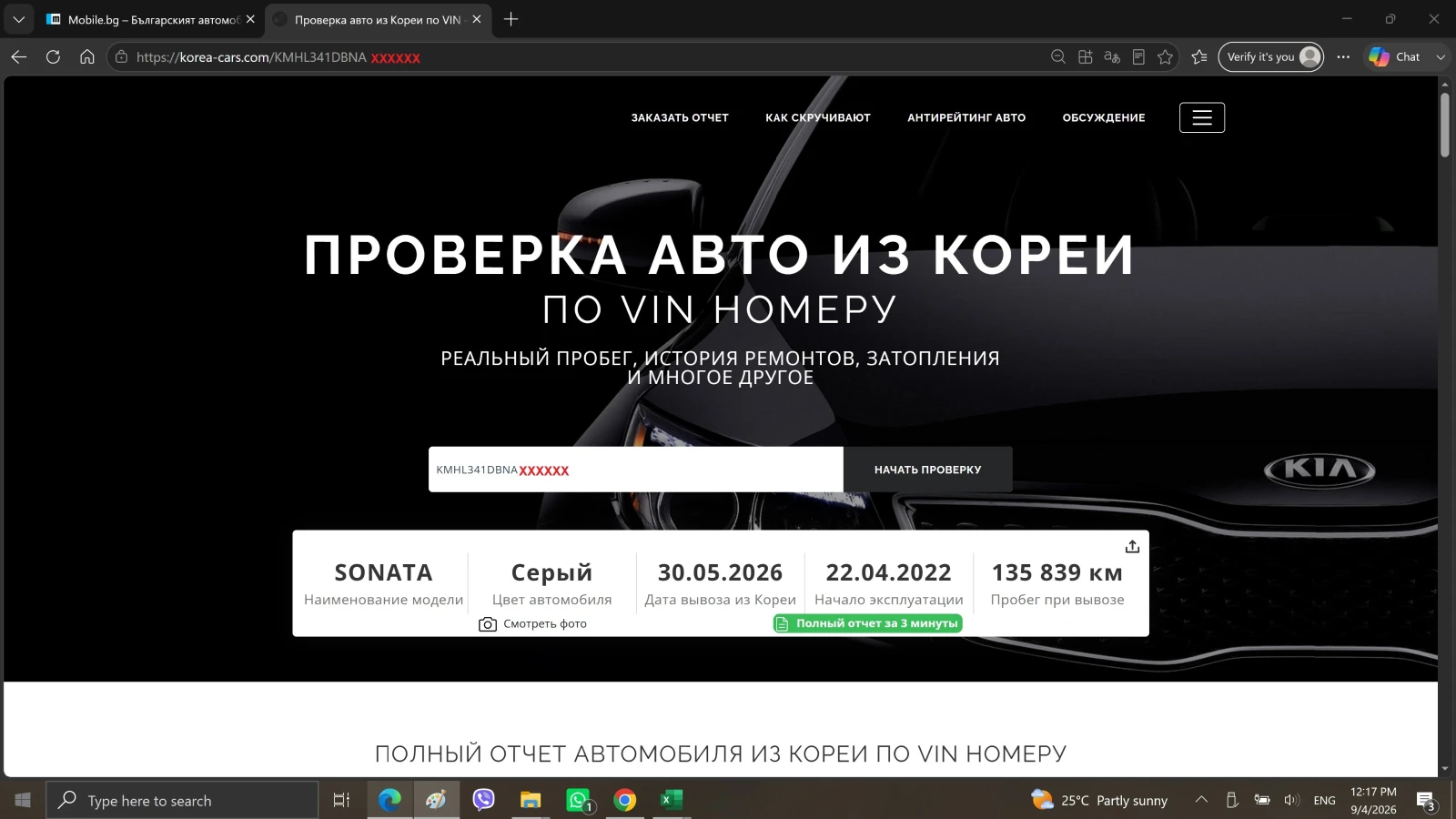
Task: Open the site hamburger menu
Action: point(1202,117)
